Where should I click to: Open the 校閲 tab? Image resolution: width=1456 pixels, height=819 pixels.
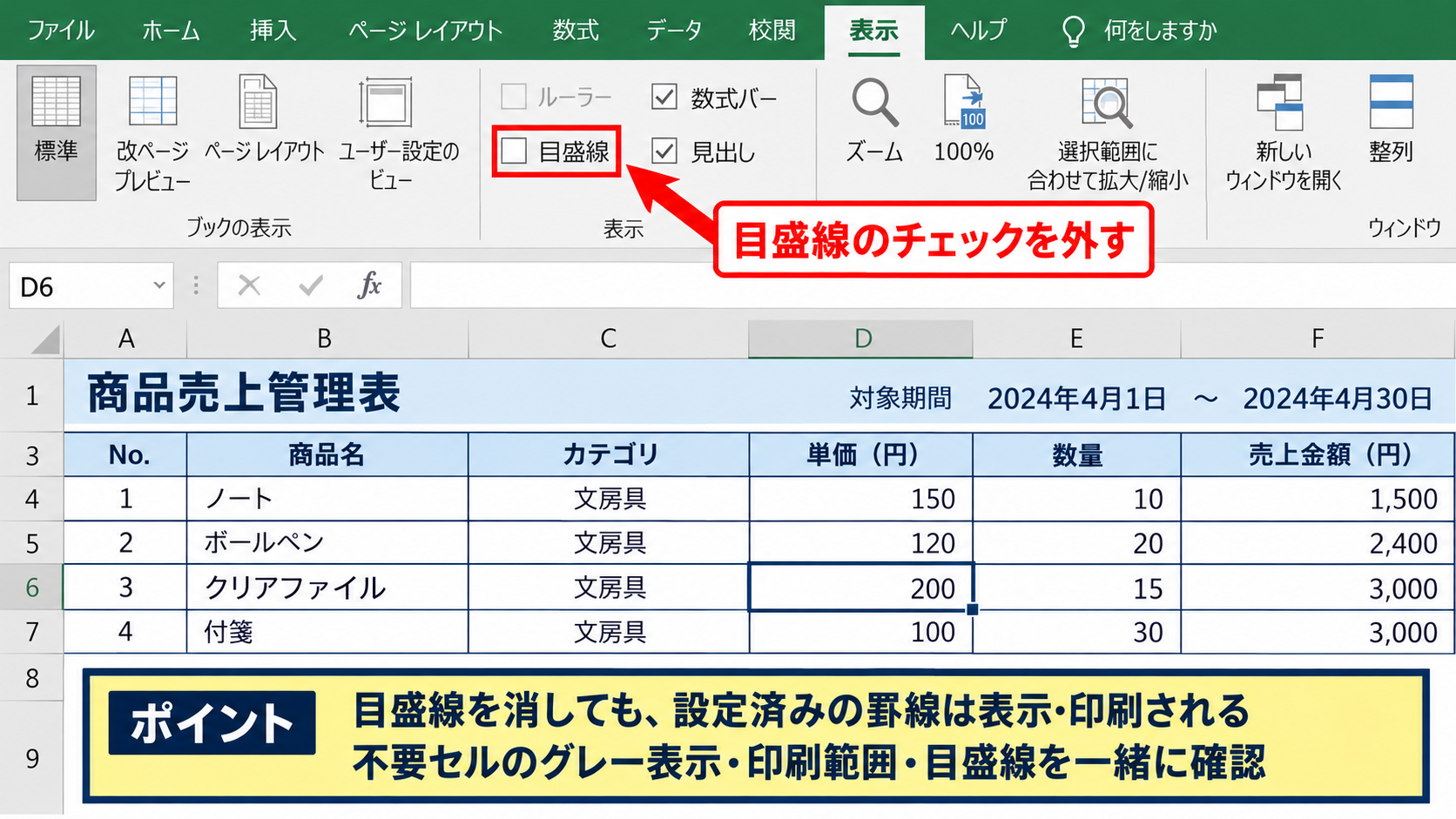point(772,30)
